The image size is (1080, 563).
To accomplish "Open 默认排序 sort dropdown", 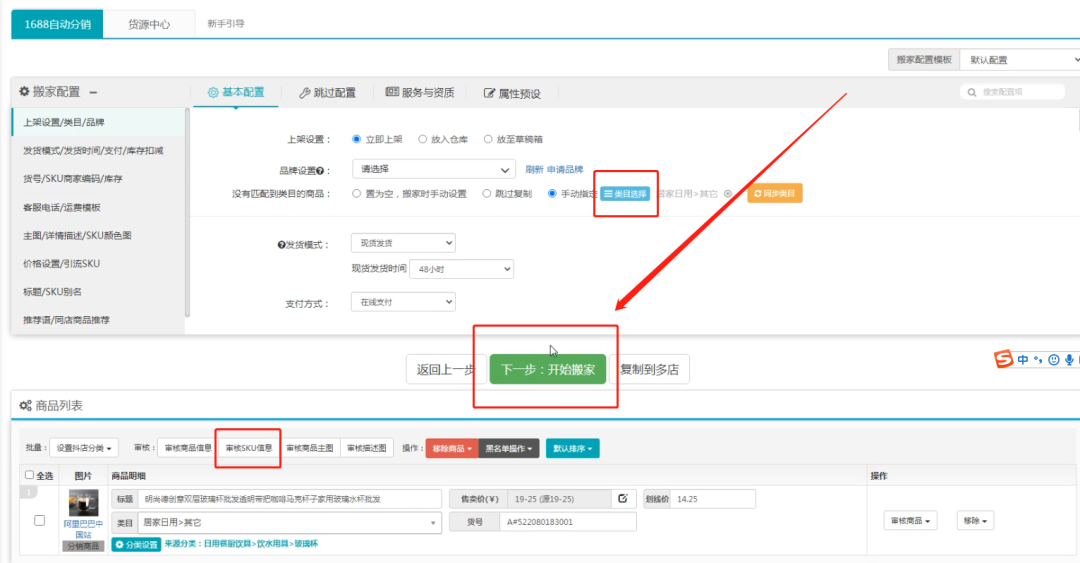I will [x=572, y=448].
